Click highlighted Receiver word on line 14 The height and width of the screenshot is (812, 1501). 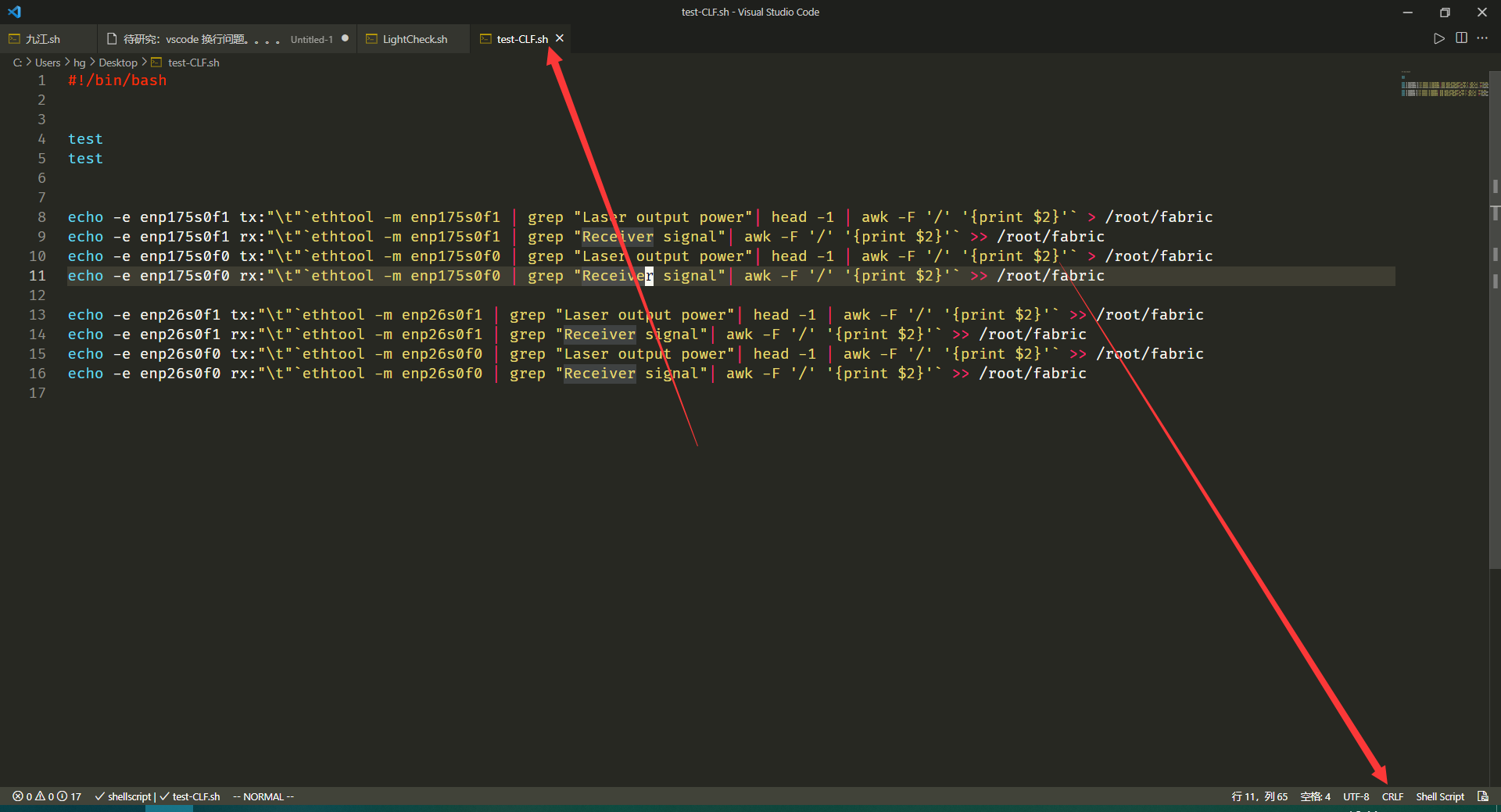(x=600, y=334)
